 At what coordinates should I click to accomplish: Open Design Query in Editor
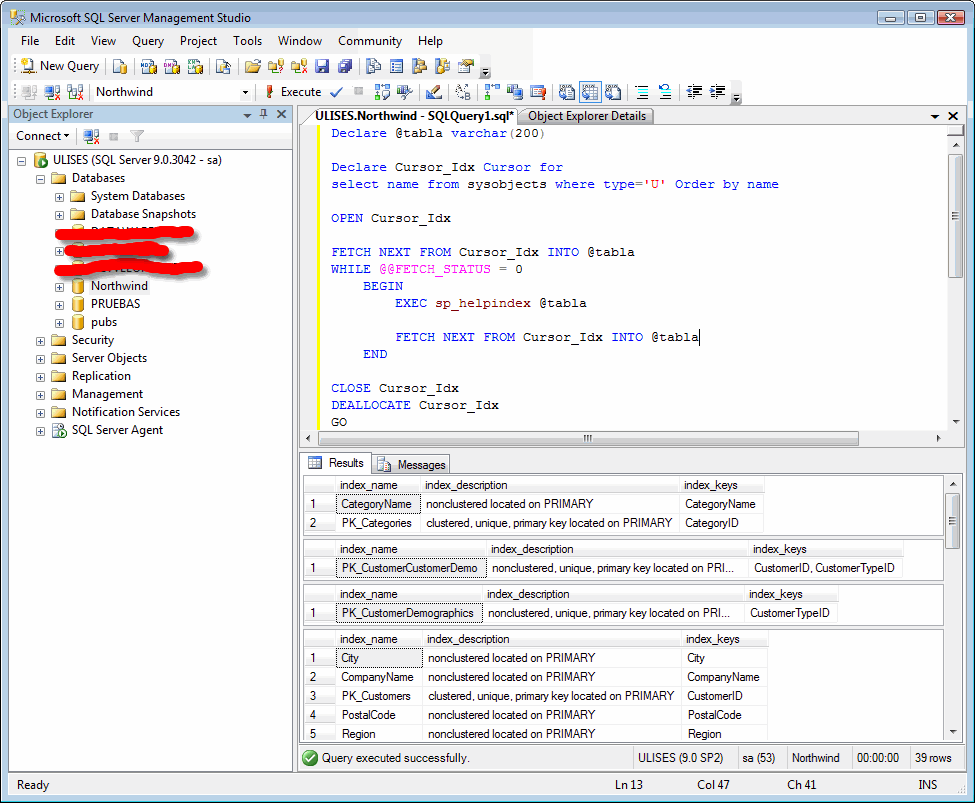(x=434, y=92)
